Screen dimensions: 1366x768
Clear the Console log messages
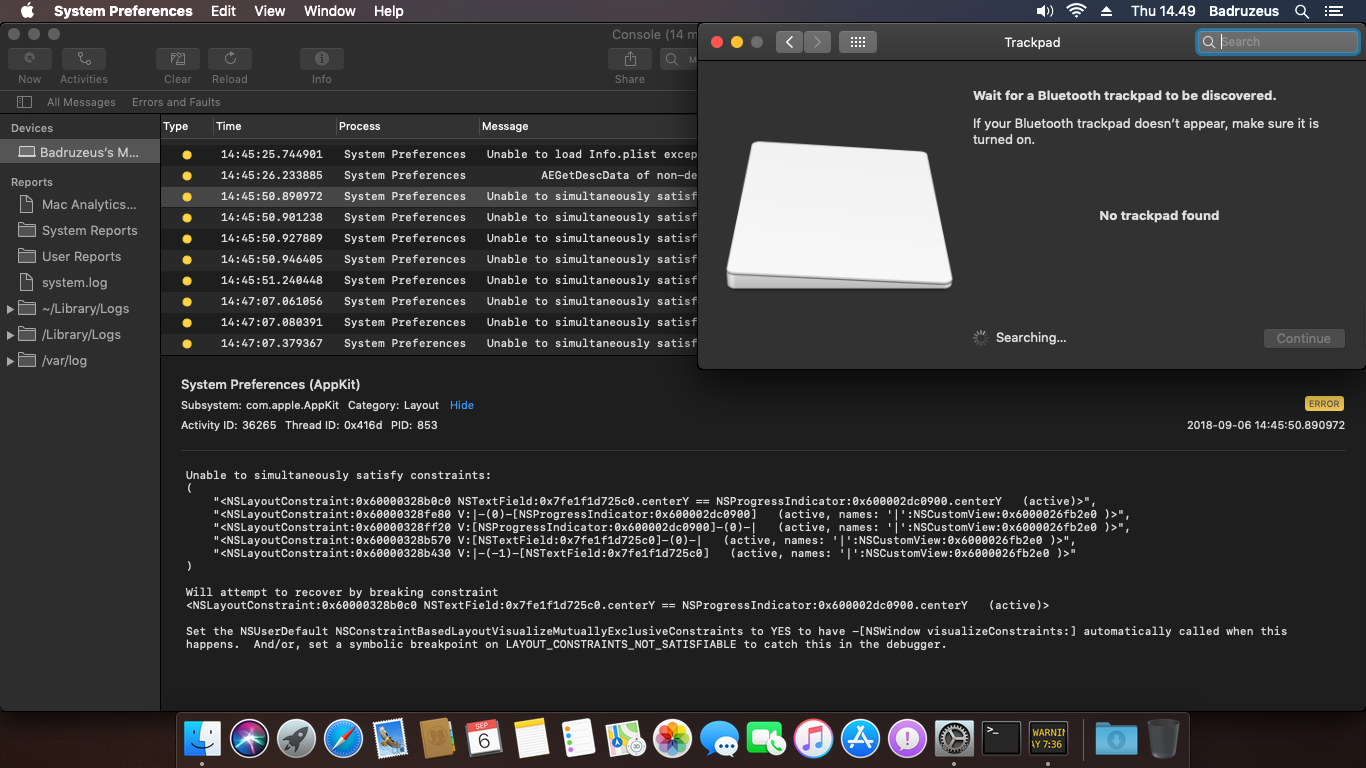point(178,59)
